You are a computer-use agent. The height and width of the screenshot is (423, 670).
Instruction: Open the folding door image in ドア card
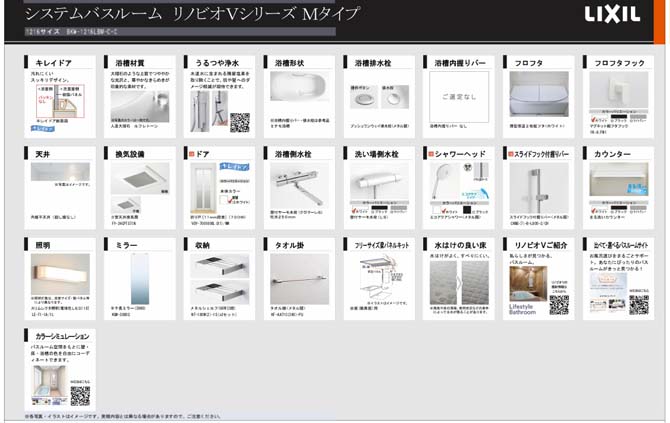204,188
